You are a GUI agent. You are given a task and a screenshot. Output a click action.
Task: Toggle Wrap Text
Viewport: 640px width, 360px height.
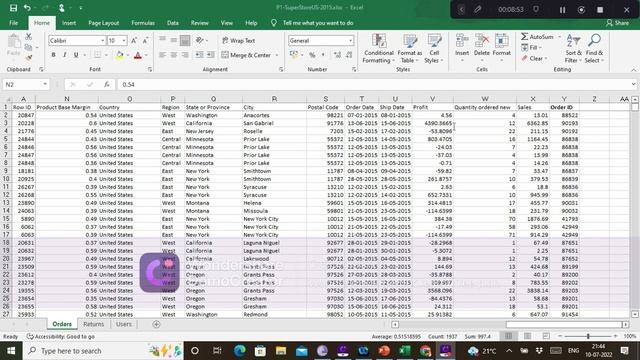pos(239,40)
